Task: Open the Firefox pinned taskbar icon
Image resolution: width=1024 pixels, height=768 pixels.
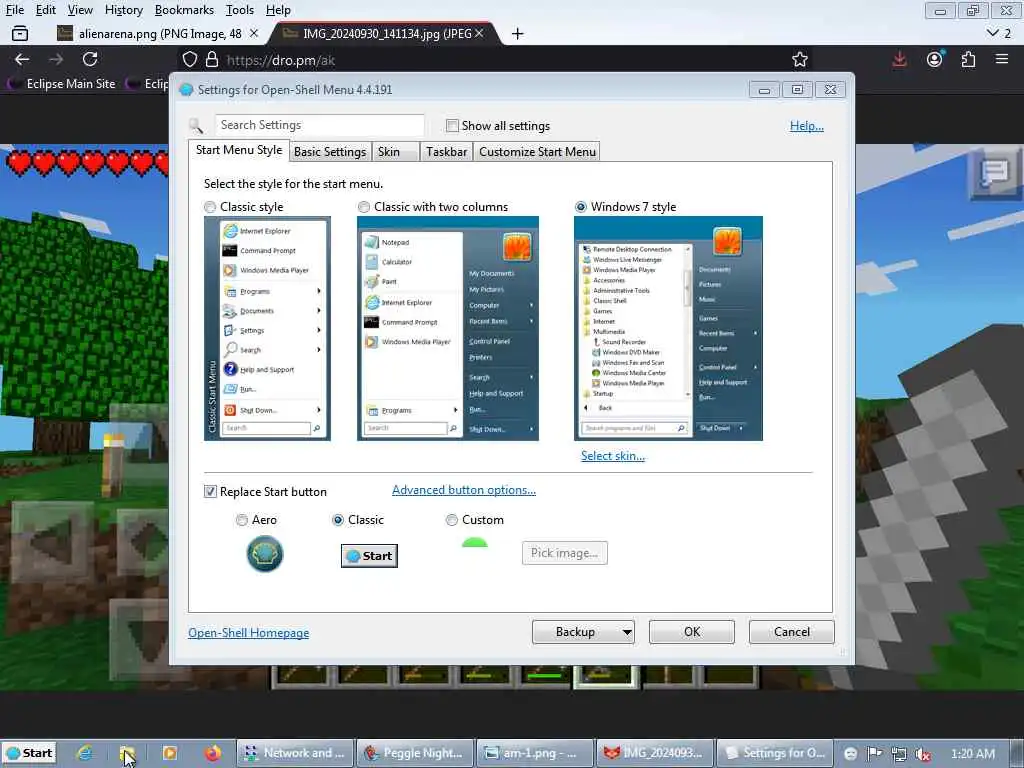Action: (213, 753)
